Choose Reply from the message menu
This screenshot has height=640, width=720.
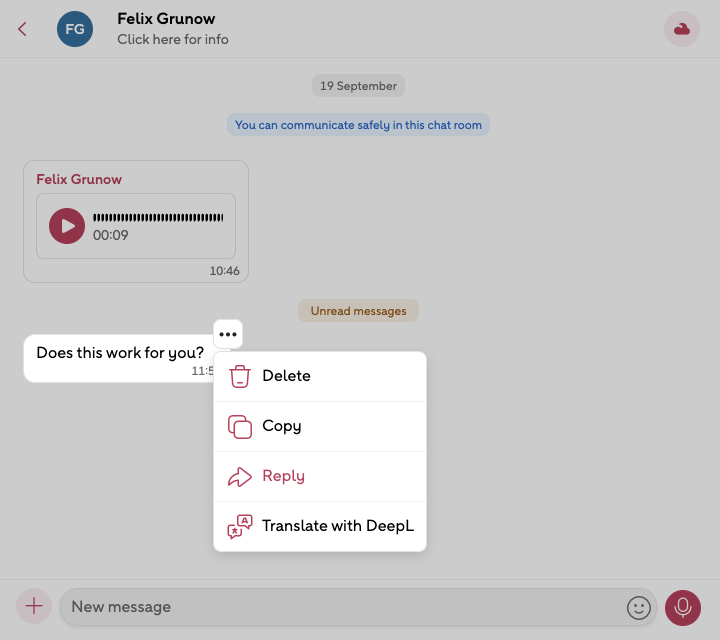283,476
